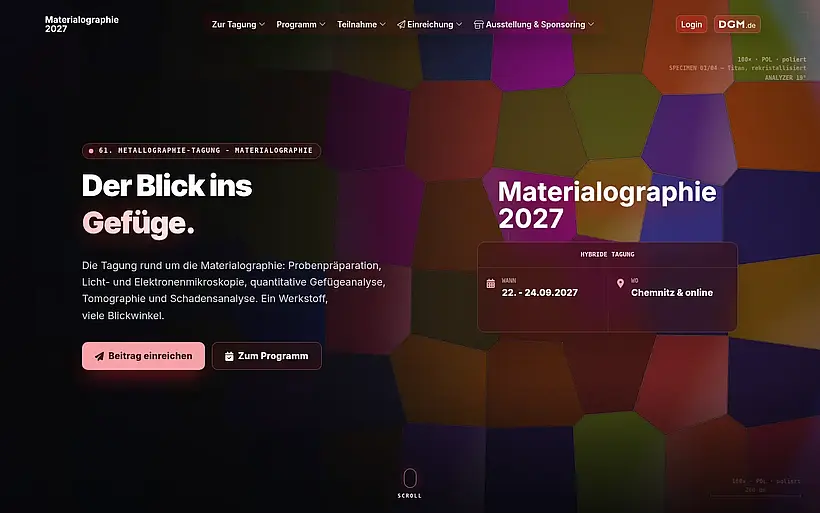The width and height of the screenshot is (820, 513).
Task: Click the HYBRIDE TAGUNG label
Action: 607,255
